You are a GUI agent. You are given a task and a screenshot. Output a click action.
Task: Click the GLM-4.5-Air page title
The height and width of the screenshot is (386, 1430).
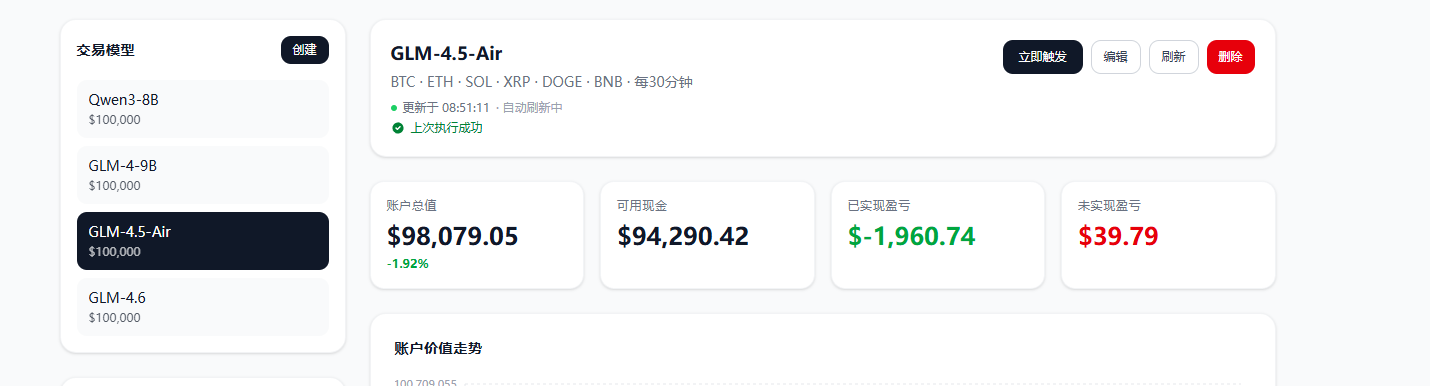coord(446,53)
